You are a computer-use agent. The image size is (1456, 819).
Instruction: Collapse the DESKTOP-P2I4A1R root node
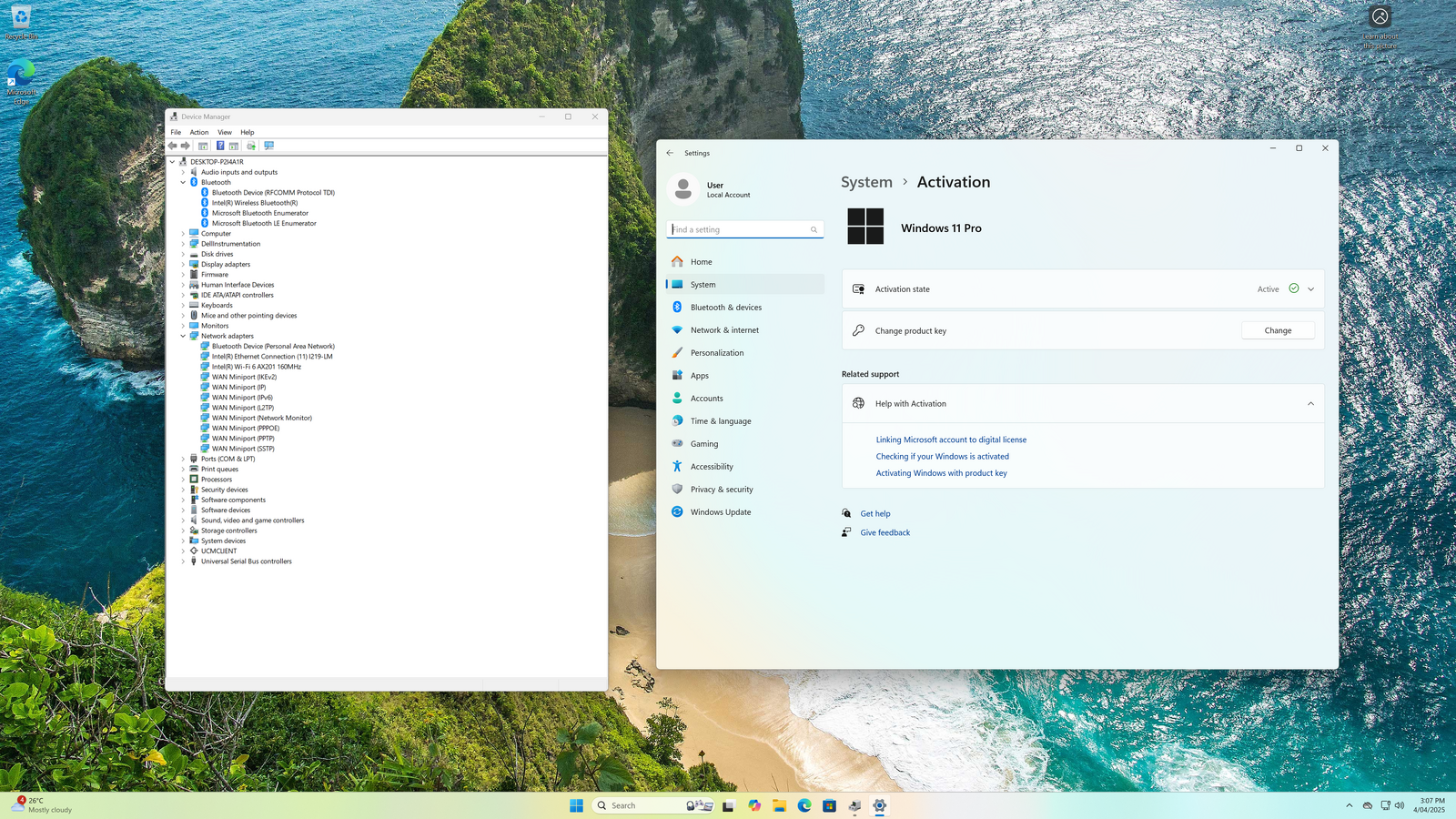[172, 162]
